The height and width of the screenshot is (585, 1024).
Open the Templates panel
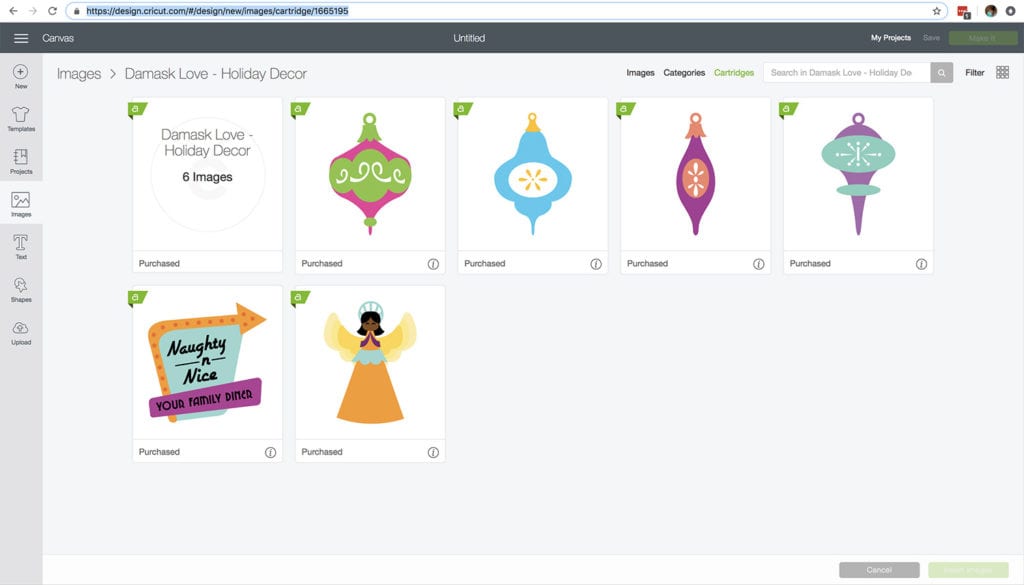click(x=21, y=118)
